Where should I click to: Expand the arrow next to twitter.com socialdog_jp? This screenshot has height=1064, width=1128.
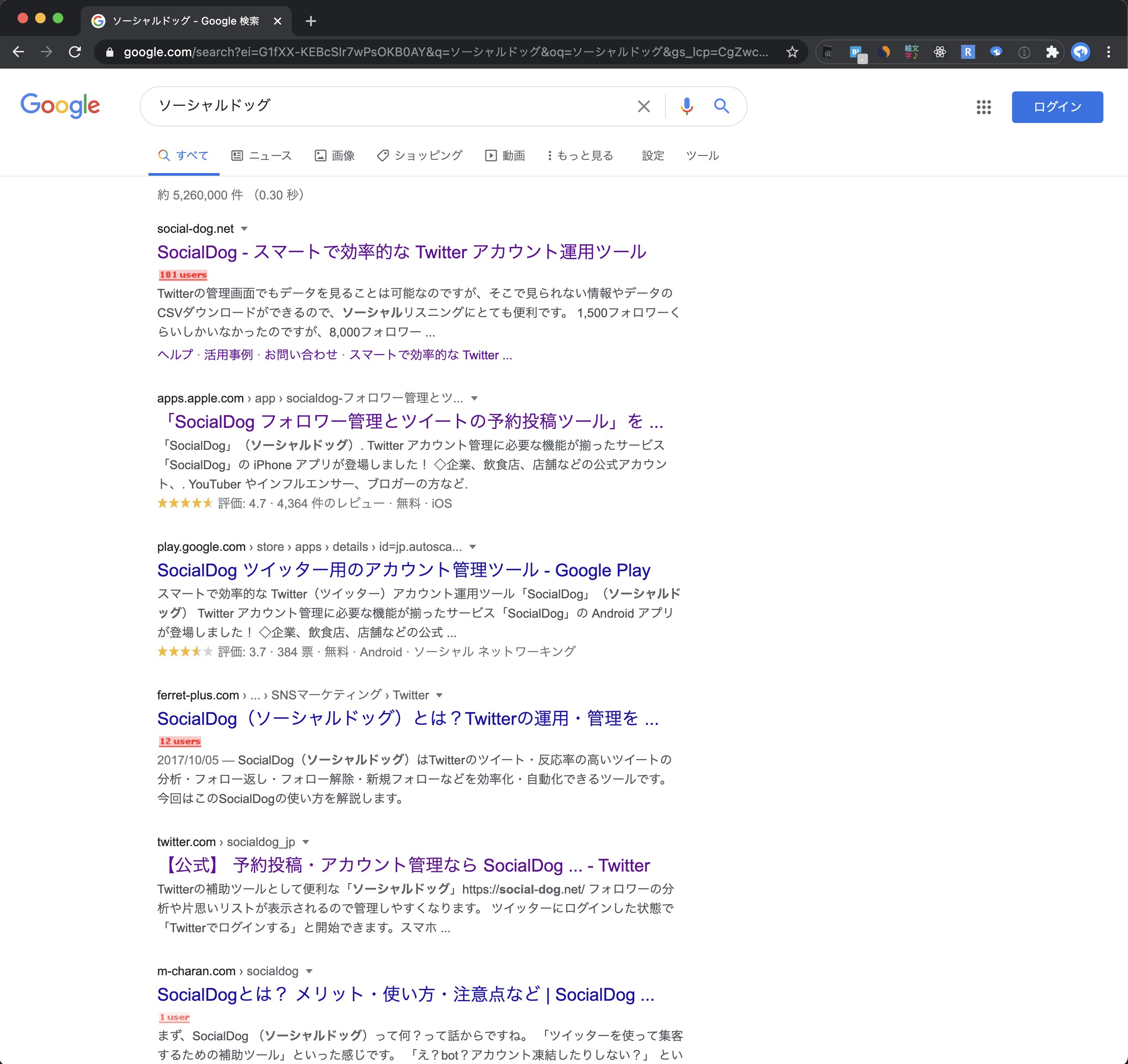306,842
